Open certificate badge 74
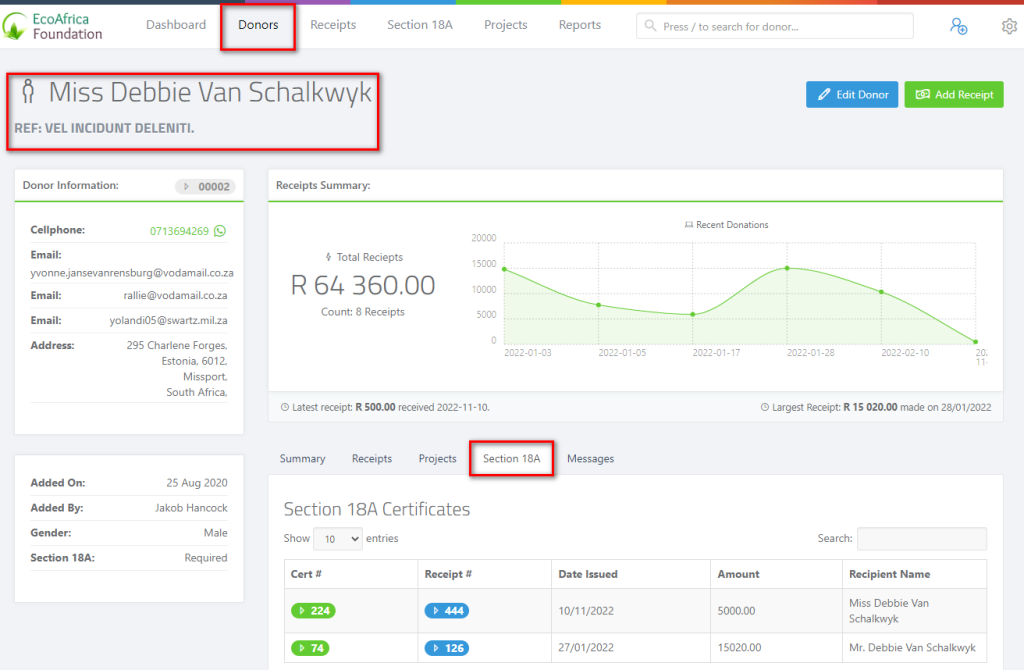1024x670 pixels. coord(310,648)
